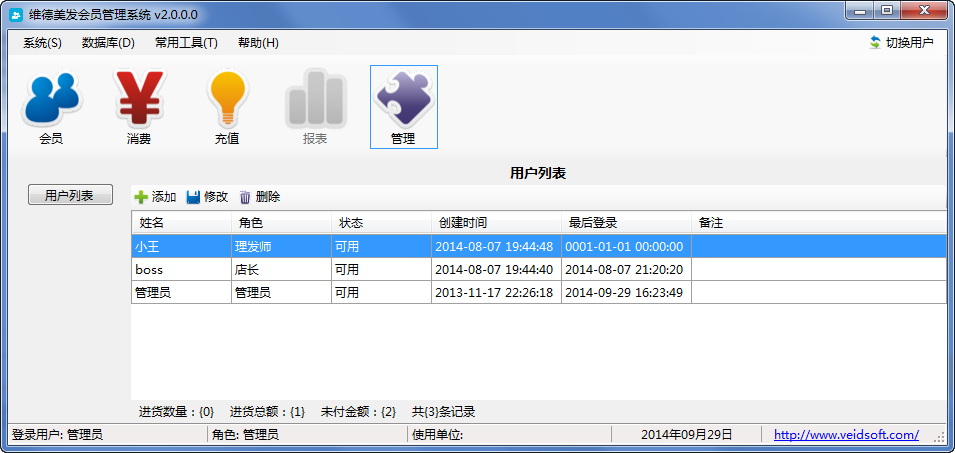This screenshot has height=453, width=955.
Task: Click the 管理员 role cell in table
Action: click(281, 292)
